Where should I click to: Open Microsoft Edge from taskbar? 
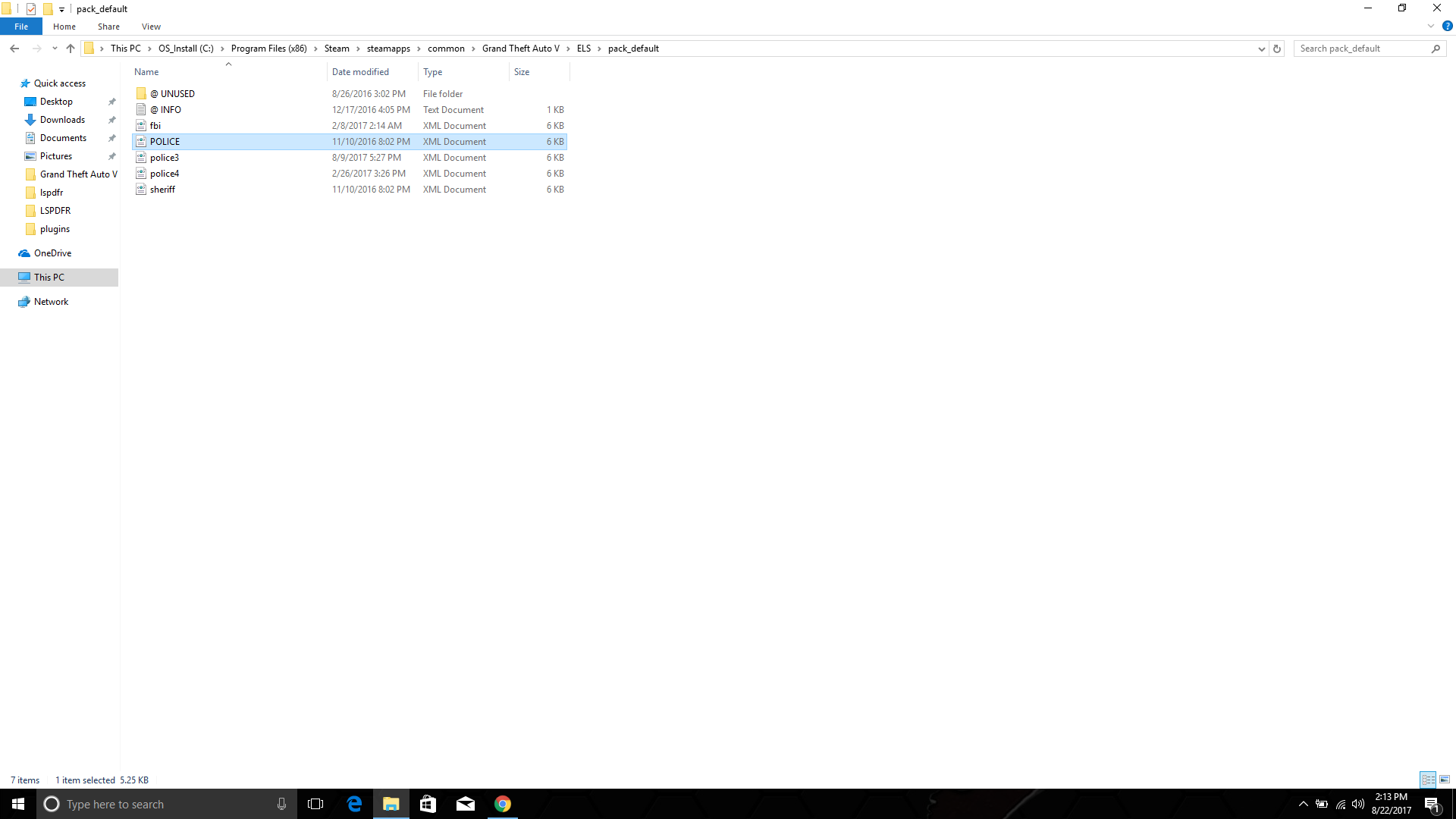354,804
